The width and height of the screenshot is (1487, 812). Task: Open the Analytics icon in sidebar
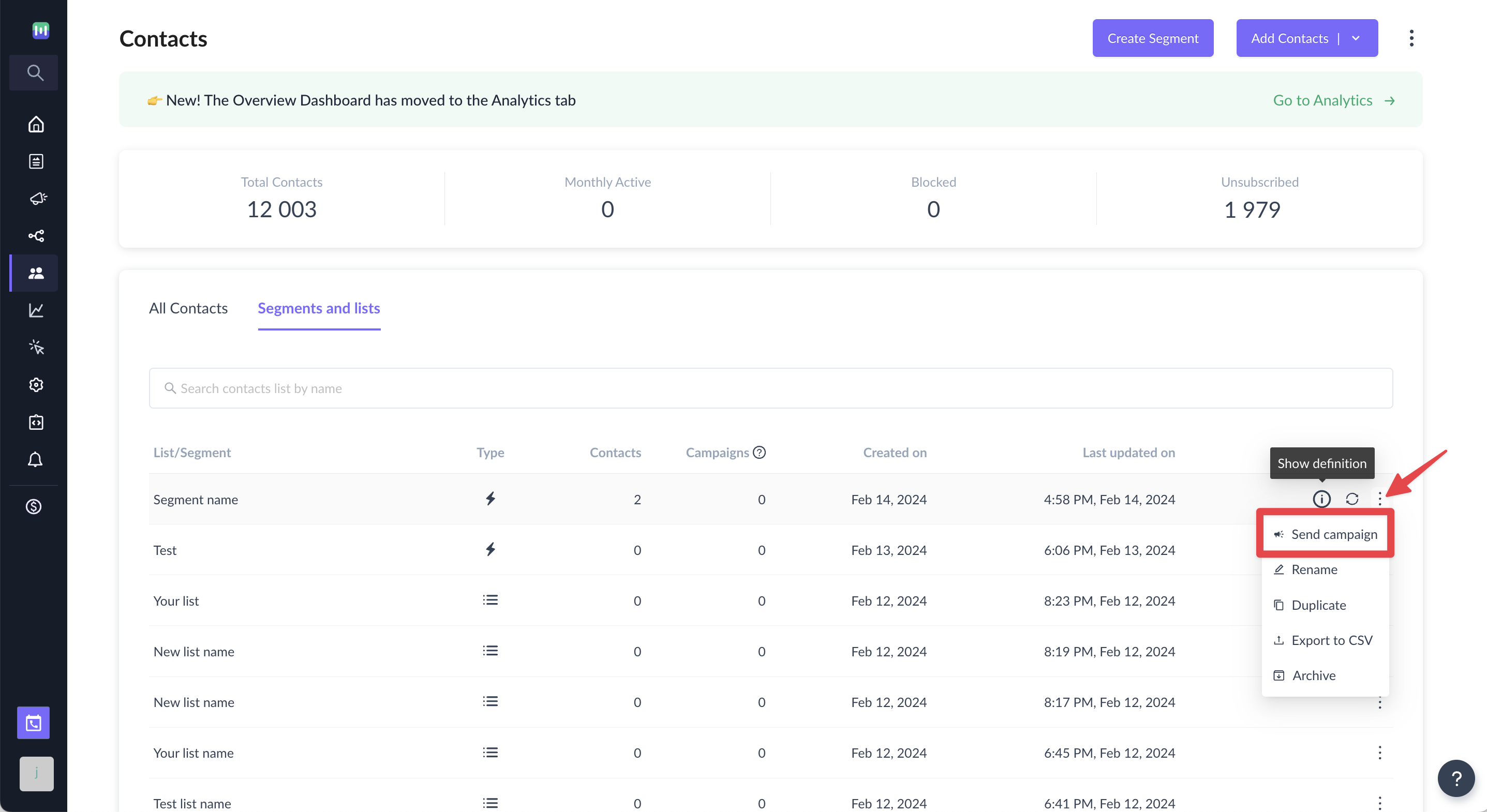point(34,310)
